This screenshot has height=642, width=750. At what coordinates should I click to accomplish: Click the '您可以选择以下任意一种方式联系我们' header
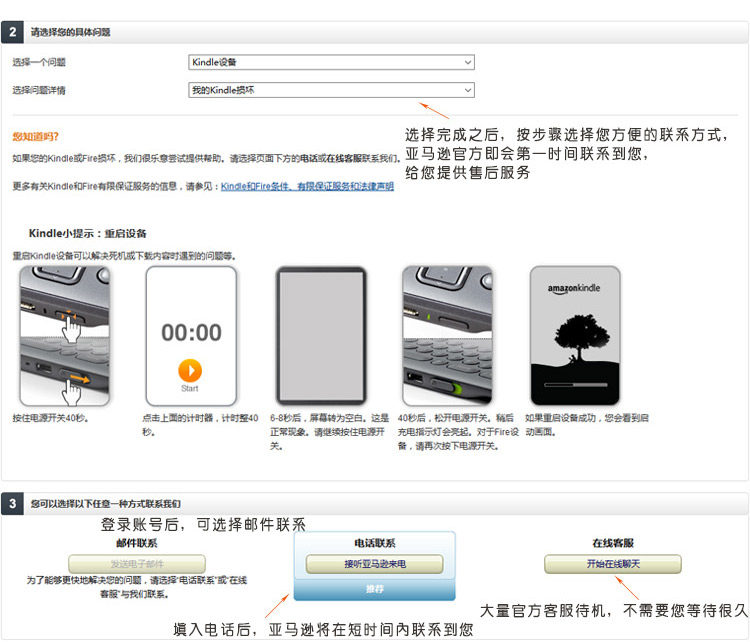tap(106, 504)
